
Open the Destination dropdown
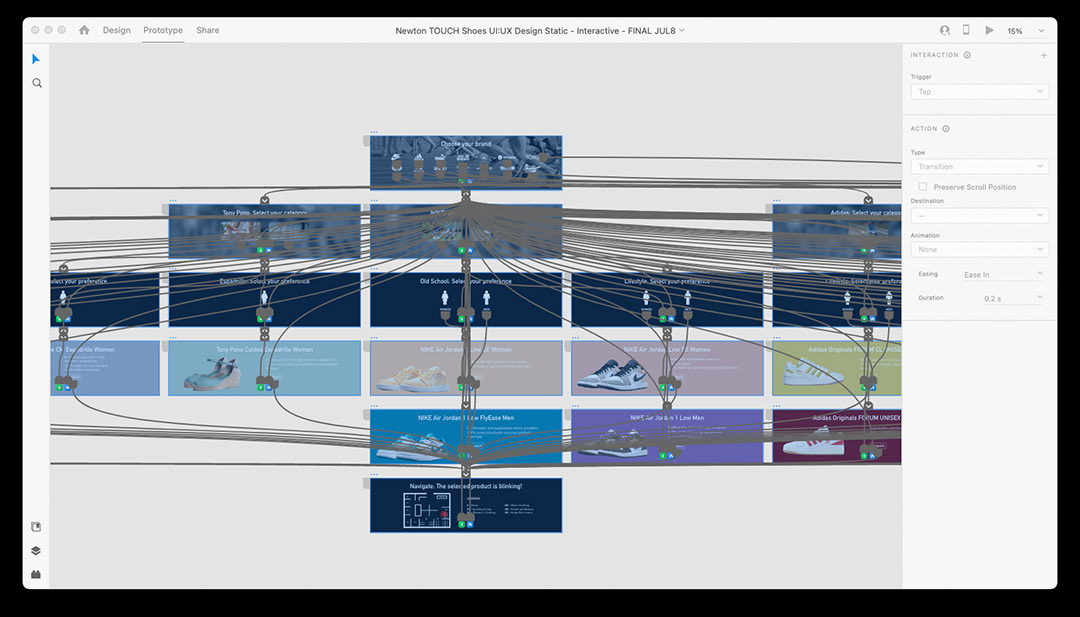click(x=979, y=216)
